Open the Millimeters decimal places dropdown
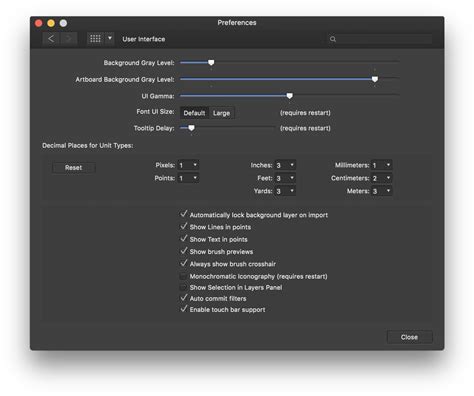 pyautogui.click(x=382, y=165)
